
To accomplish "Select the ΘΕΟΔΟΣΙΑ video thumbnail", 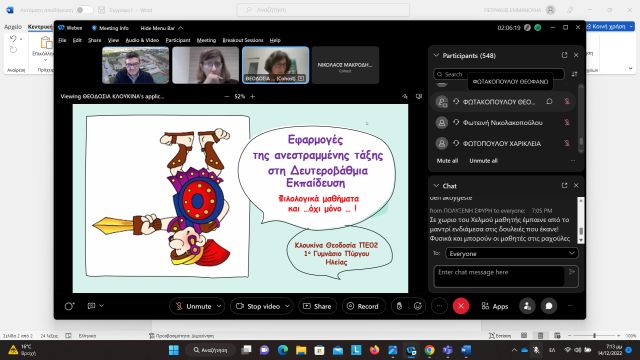I will tap(276, 65).
